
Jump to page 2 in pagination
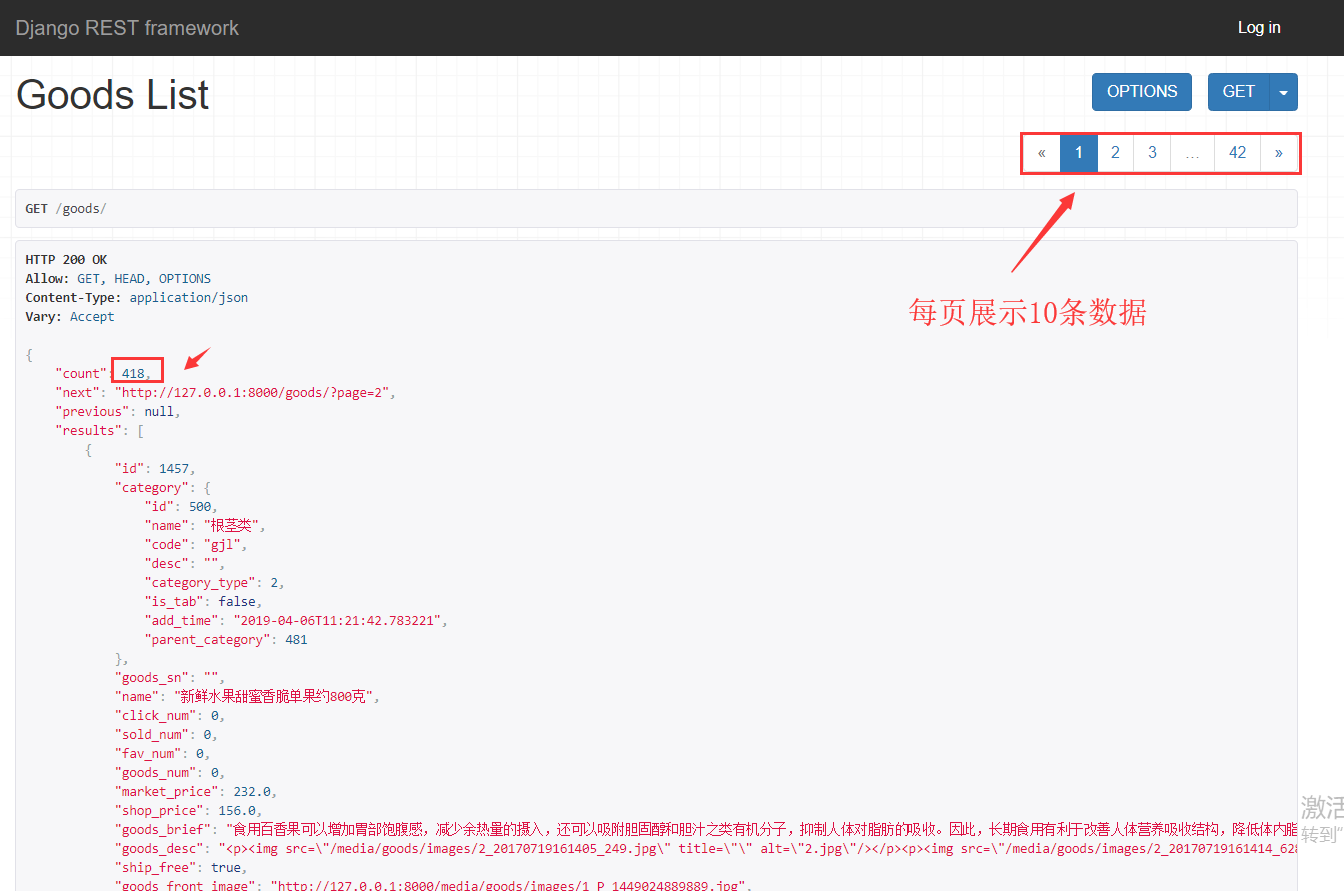click(1115, 153)
